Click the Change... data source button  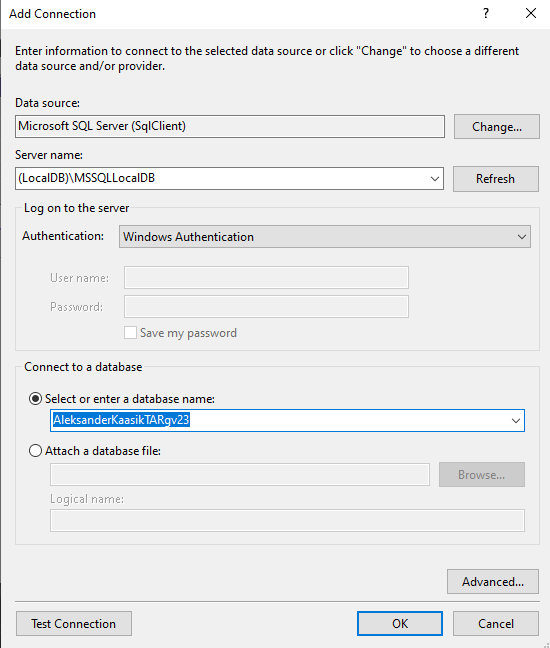click(x=497, y=126)
